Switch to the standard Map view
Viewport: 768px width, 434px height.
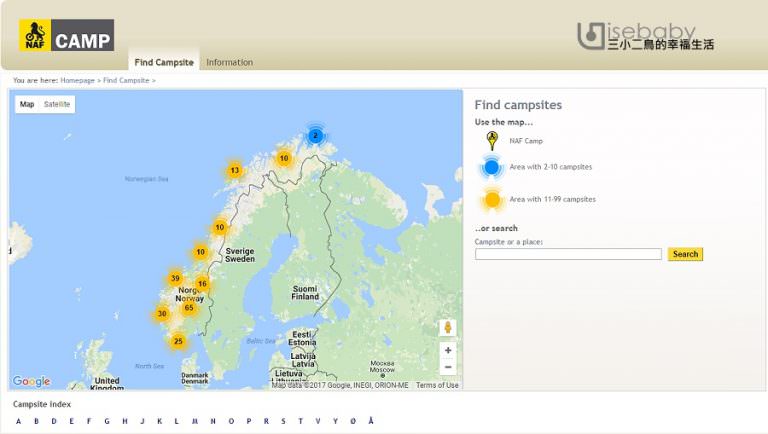27,104
